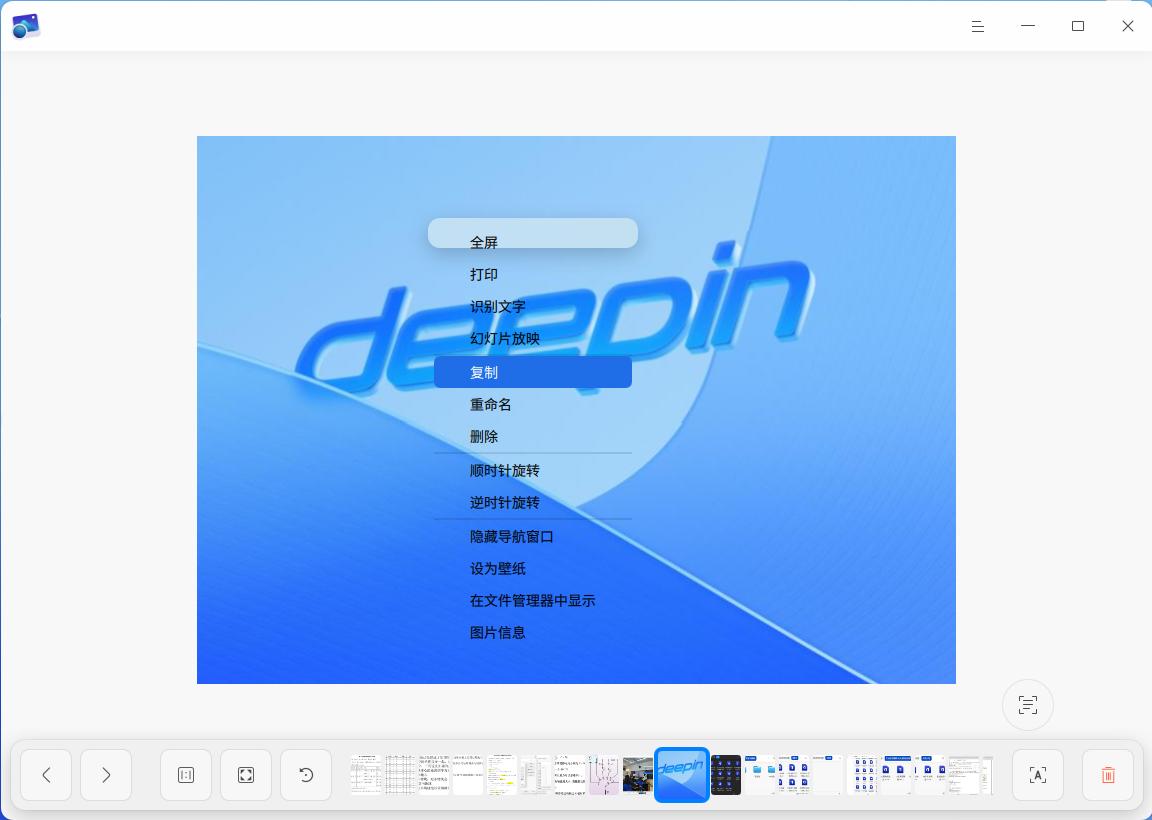Select 打印 in the context menu
Image resolution: width=1152 pixels, height=820 pixels.
533,275
